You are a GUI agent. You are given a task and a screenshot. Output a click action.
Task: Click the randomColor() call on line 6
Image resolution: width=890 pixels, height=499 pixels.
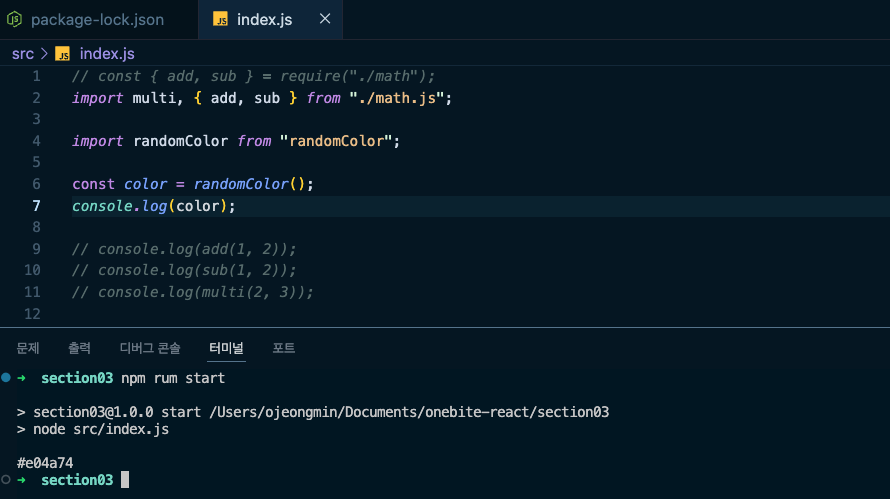coord(249,184)
